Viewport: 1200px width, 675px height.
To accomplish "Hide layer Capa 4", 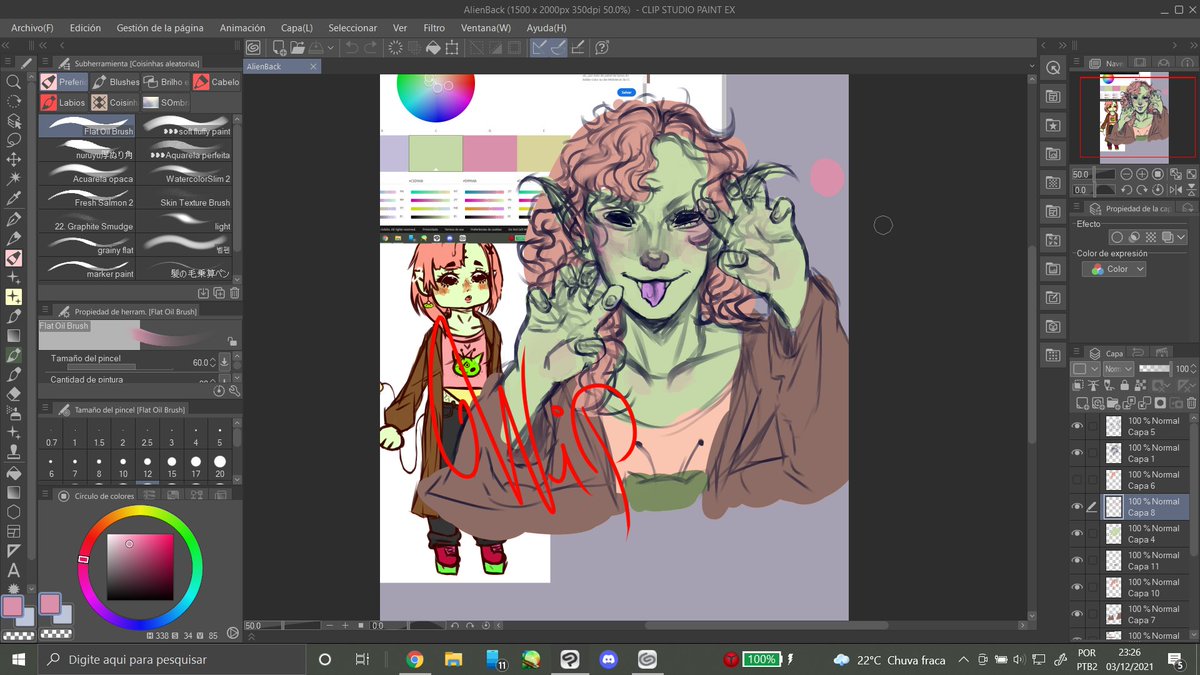I will click(x=1077, y=534).
